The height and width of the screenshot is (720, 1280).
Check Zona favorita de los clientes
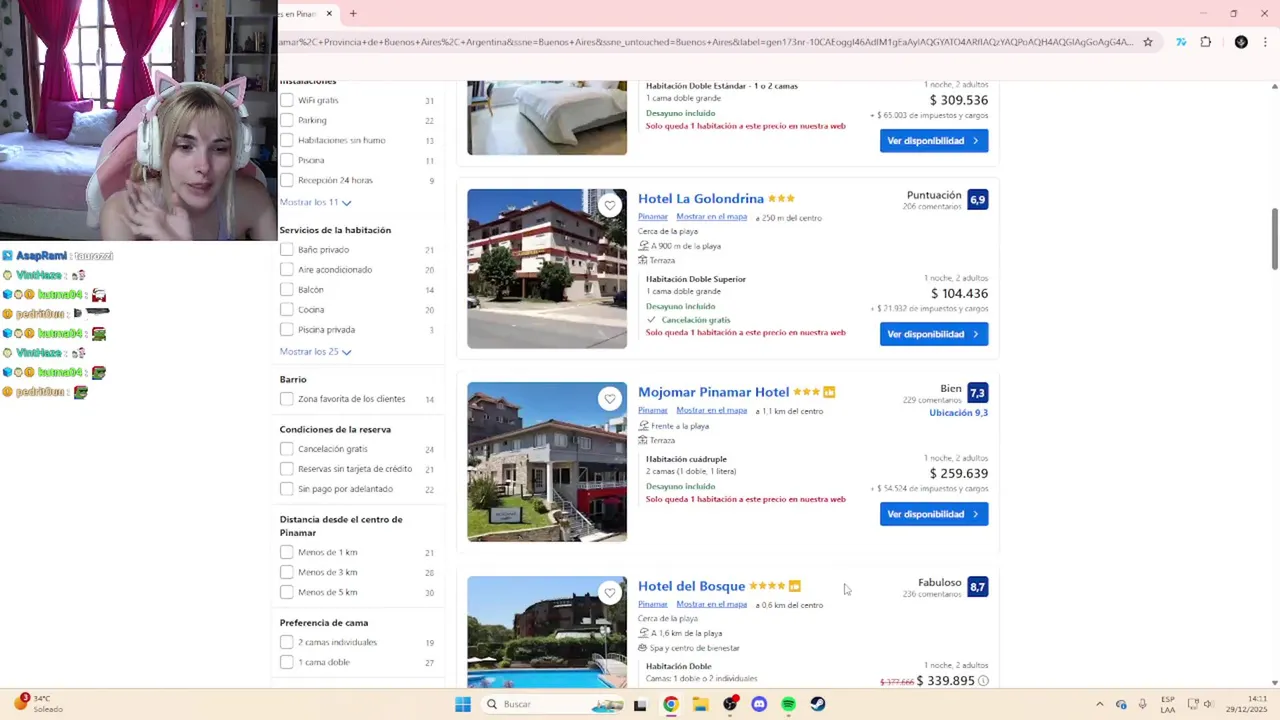(287, 399)
